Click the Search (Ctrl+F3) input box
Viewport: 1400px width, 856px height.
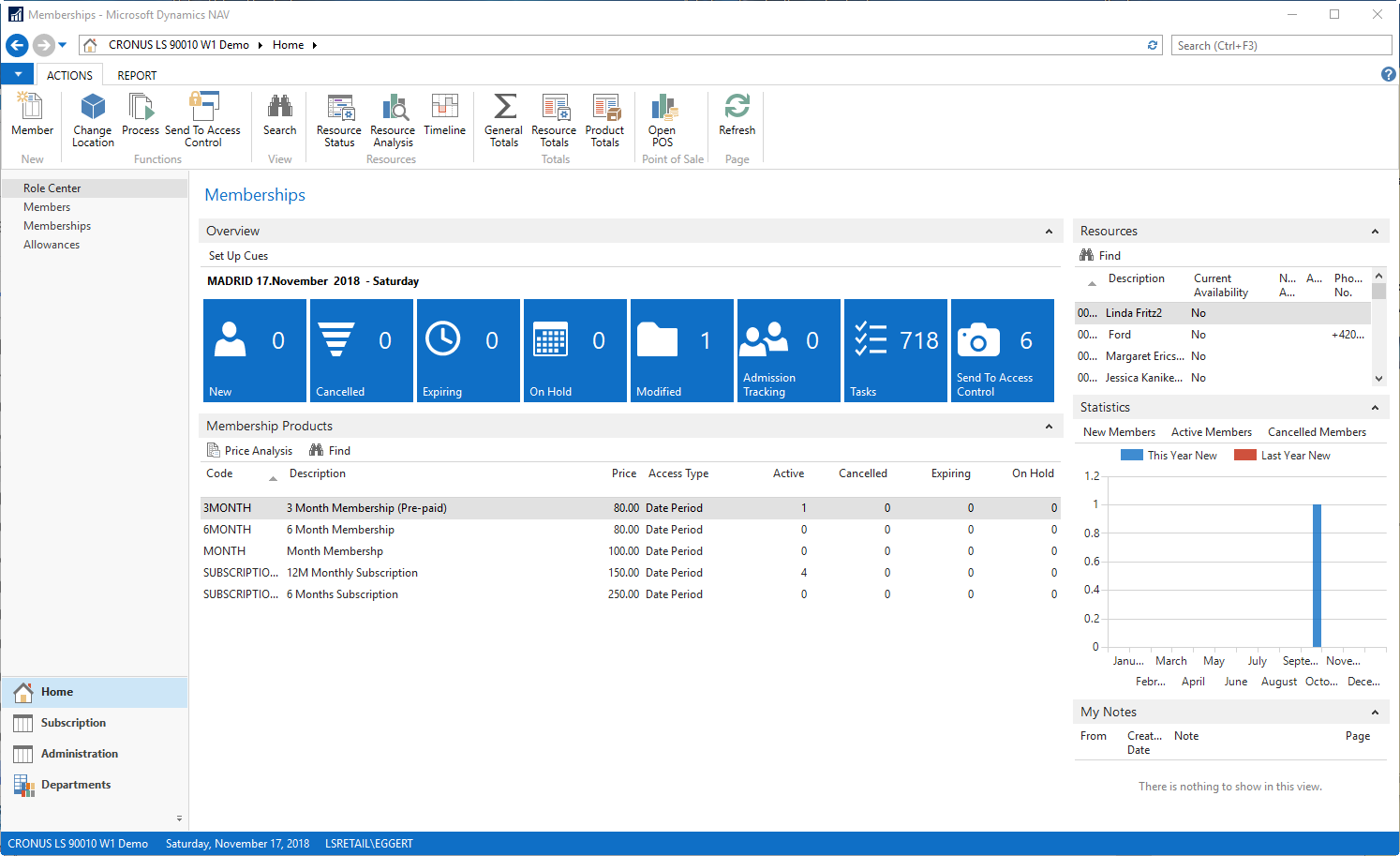coord(1281,45)
